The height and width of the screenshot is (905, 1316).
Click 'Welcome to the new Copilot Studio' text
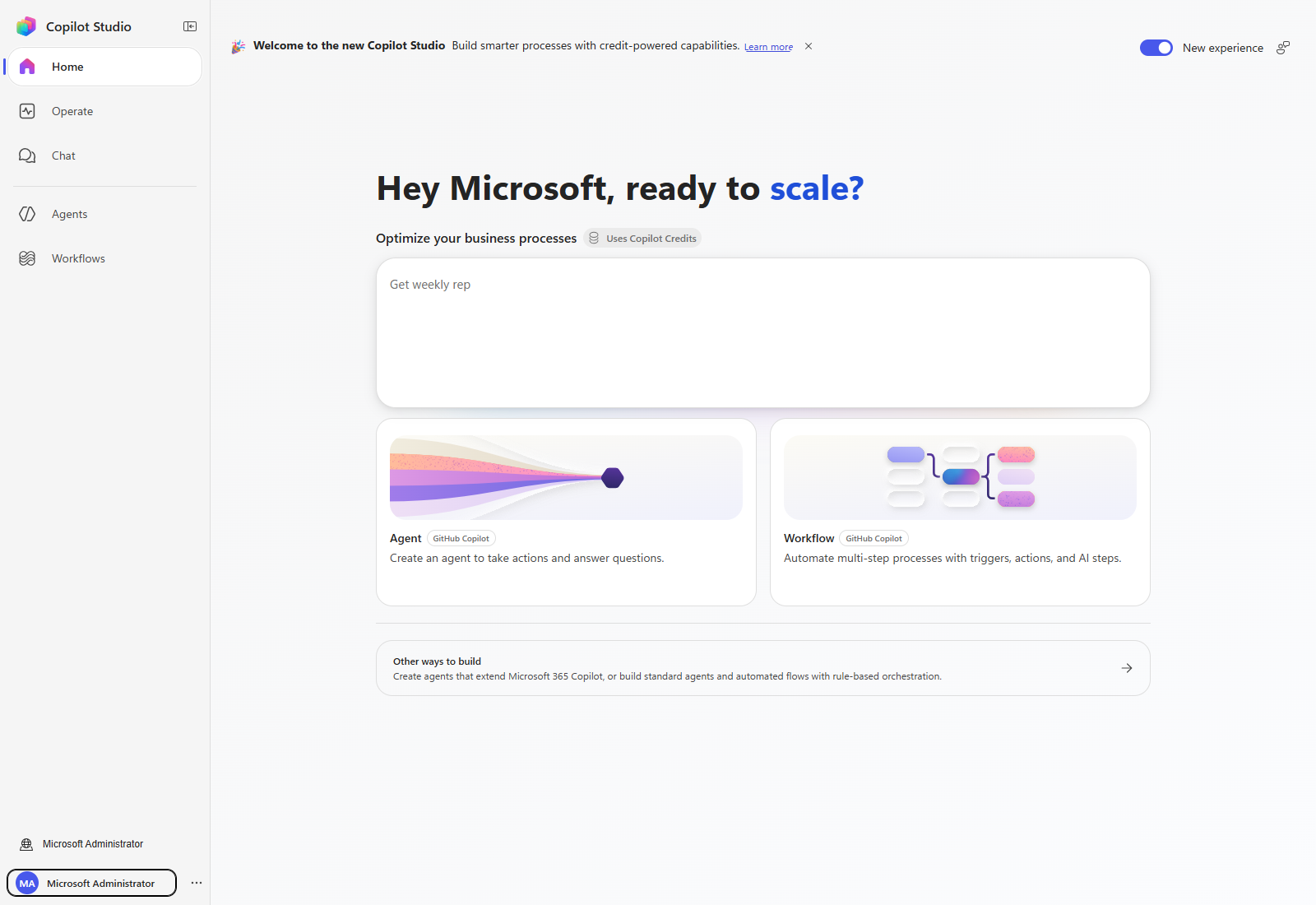(x=349, y=46)
